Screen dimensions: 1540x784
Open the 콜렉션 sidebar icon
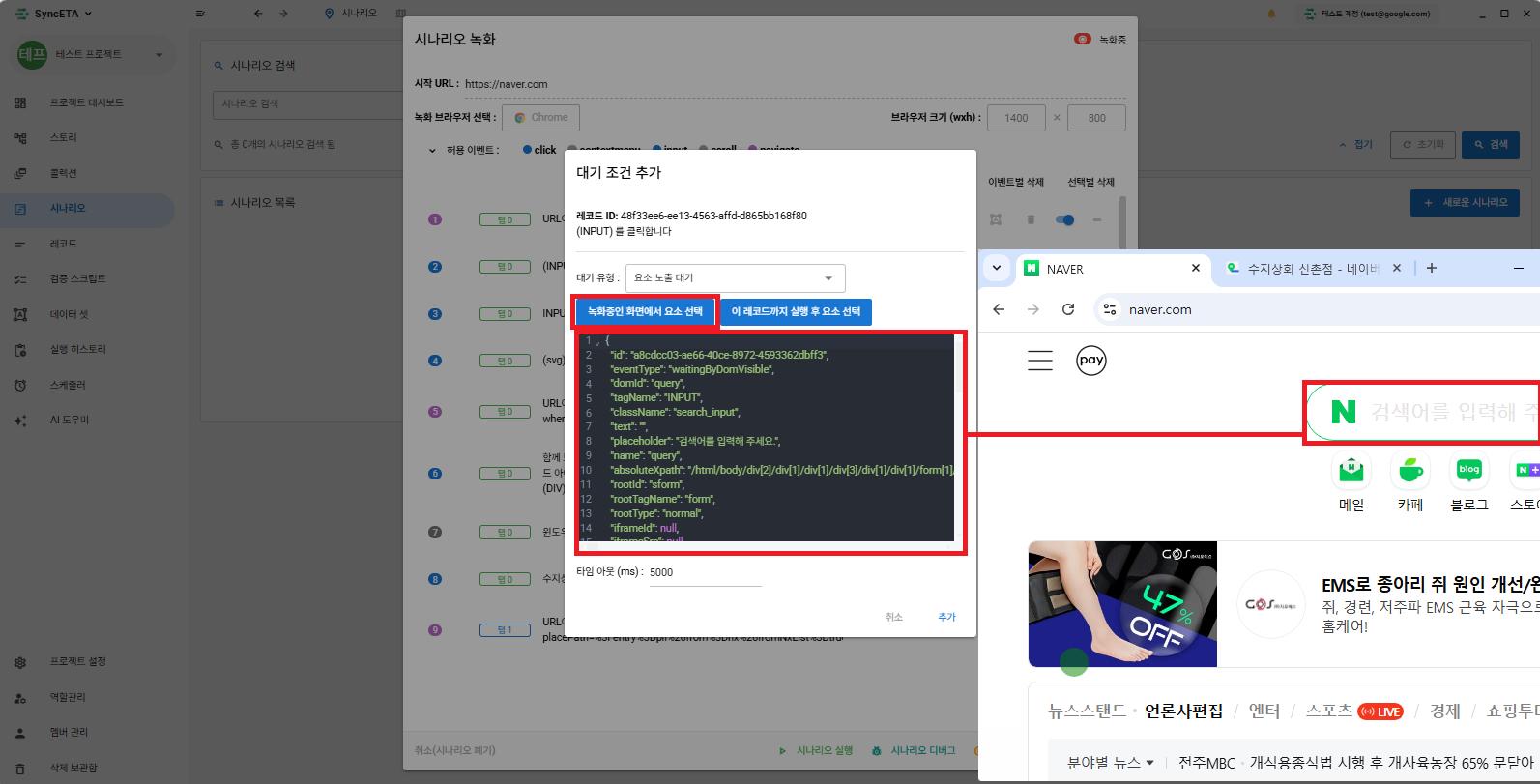click(x=20, y=173)
